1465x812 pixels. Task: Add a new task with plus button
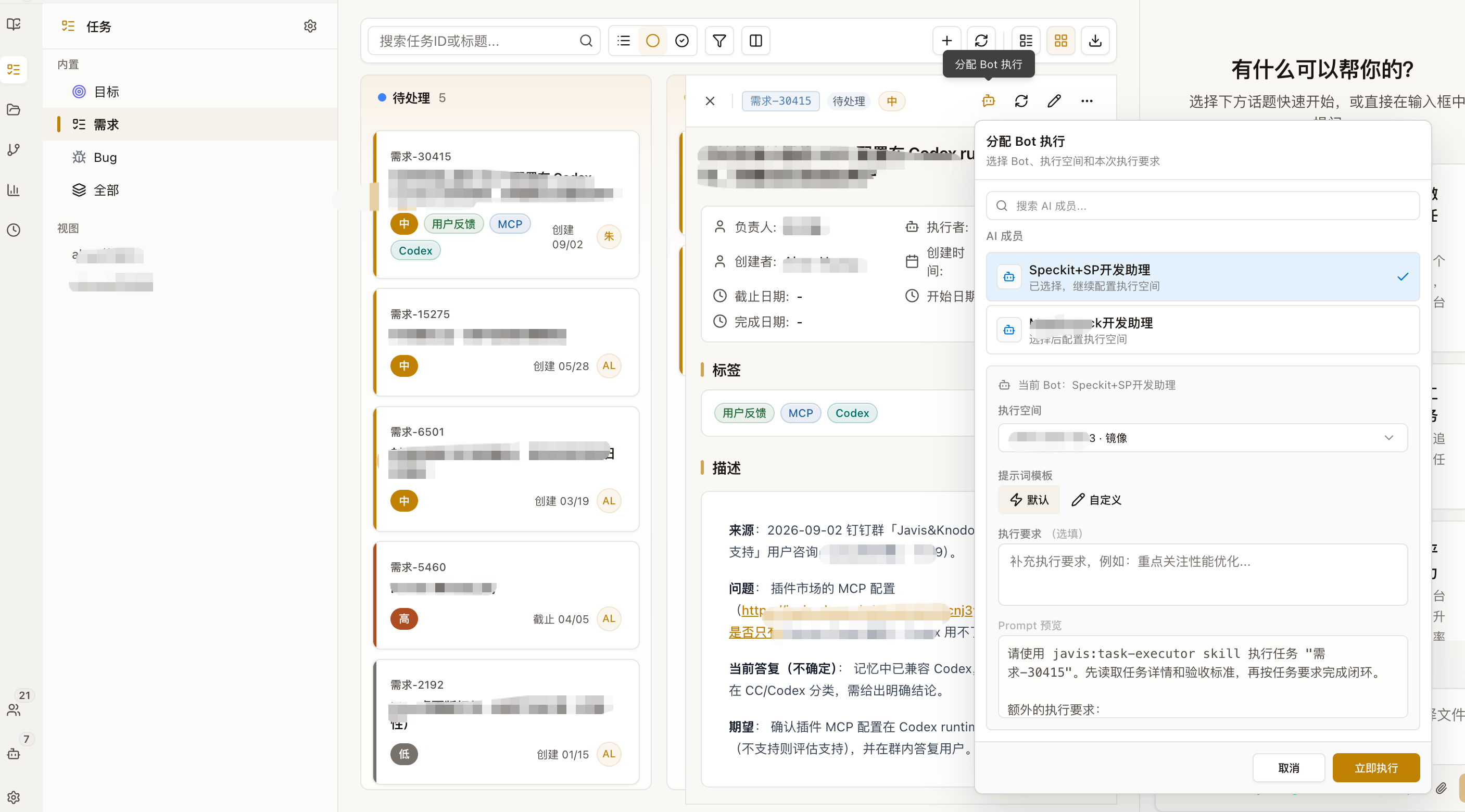(947, 41)
